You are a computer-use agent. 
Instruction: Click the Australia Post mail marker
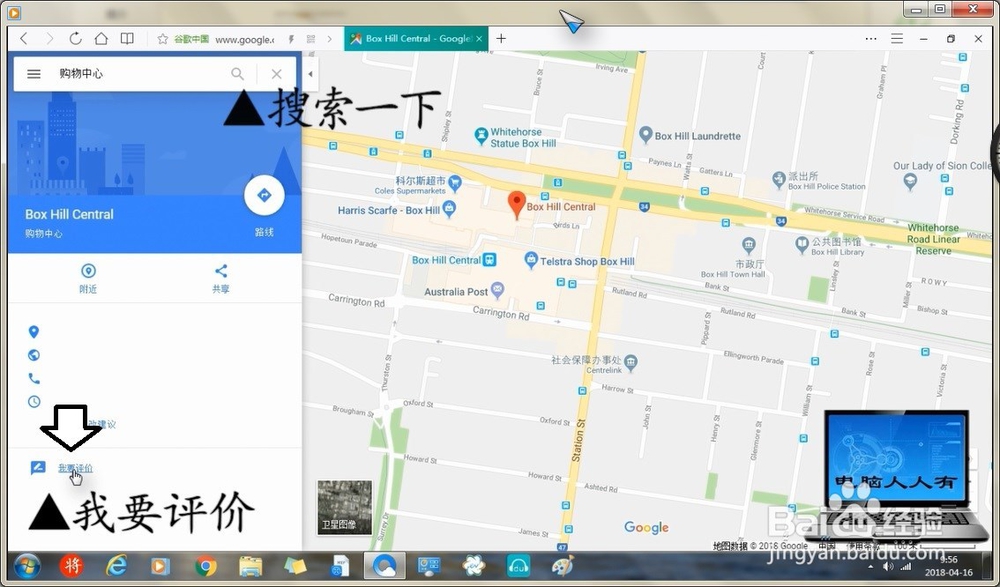(497, 290)
